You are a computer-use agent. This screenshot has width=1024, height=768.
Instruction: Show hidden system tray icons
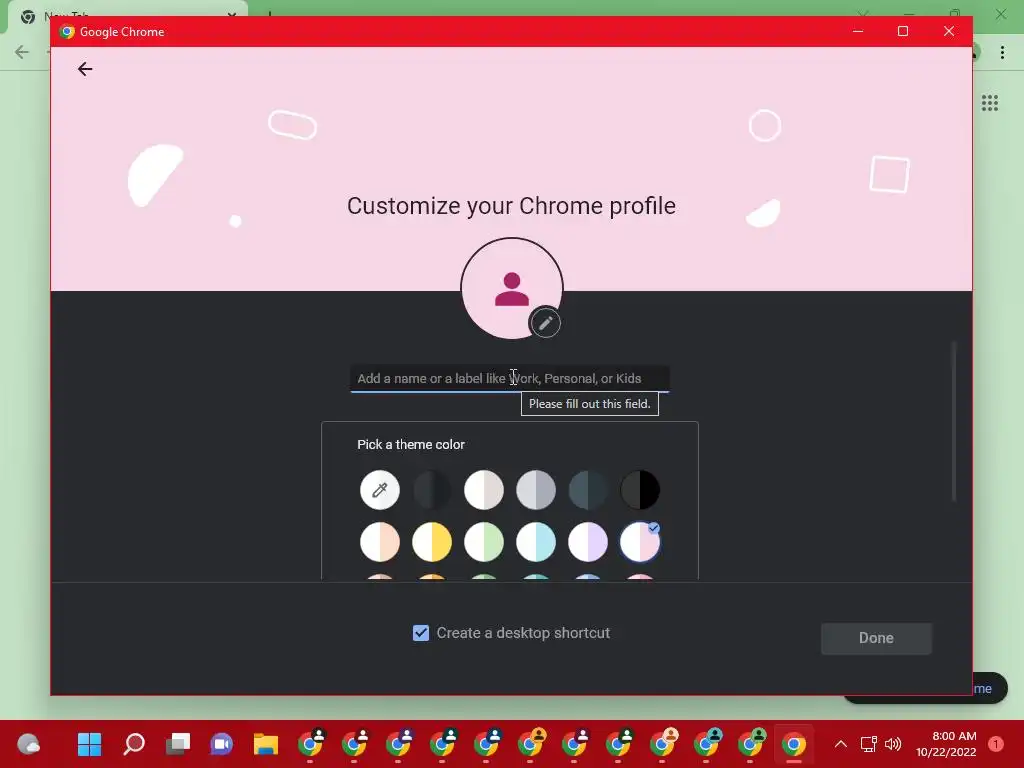pos(841,744)
